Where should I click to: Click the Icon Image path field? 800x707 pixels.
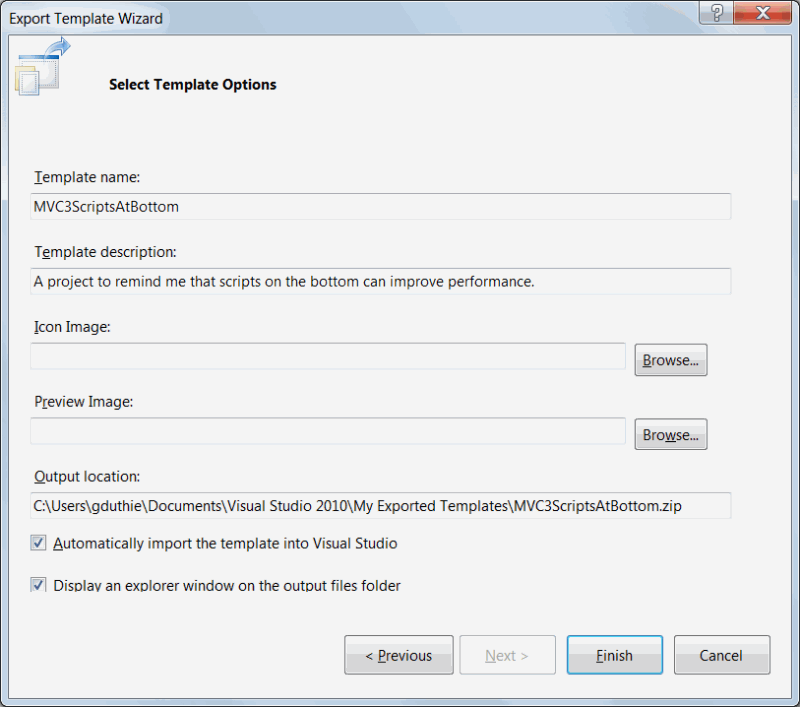(327, 356)
